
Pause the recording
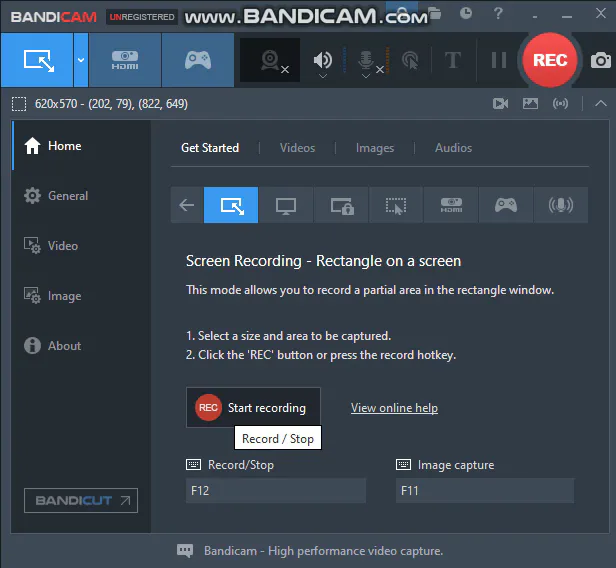[499, 60]
